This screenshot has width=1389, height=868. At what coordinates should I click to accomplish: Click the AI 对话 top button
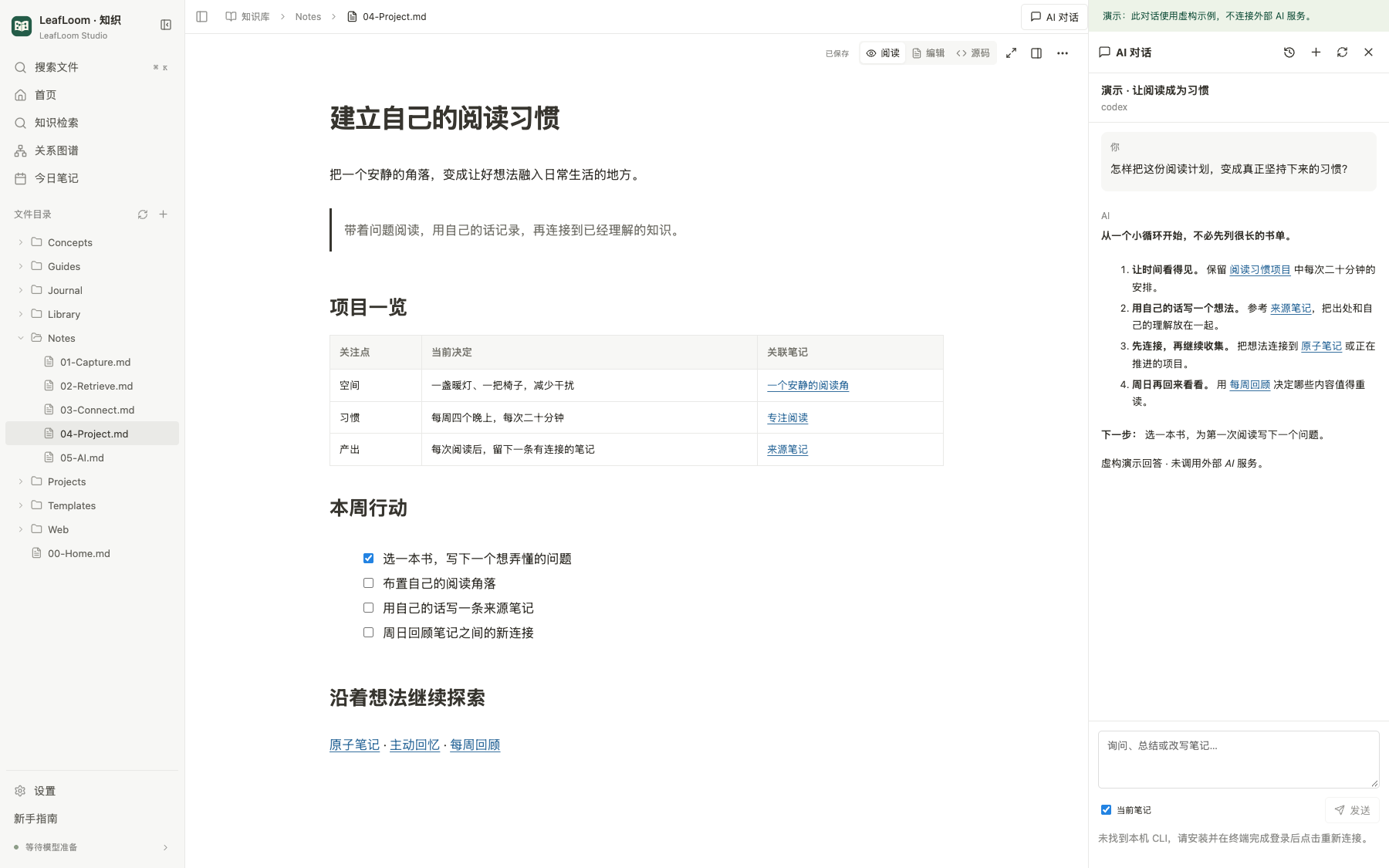[1054, 17]
